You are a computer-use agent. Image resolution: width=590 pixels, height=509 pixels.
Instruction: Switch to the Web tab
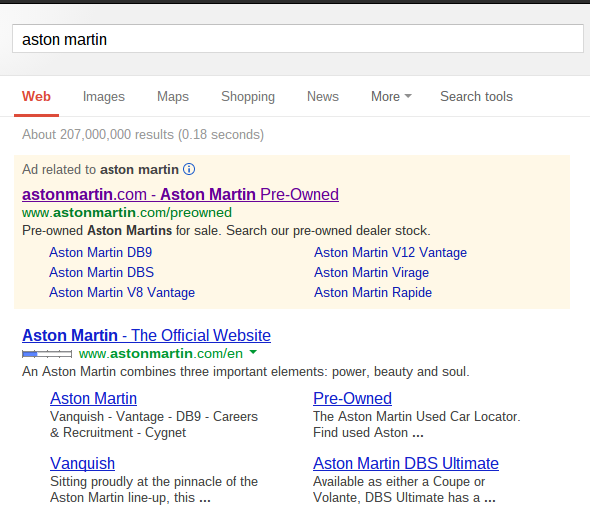36,96
